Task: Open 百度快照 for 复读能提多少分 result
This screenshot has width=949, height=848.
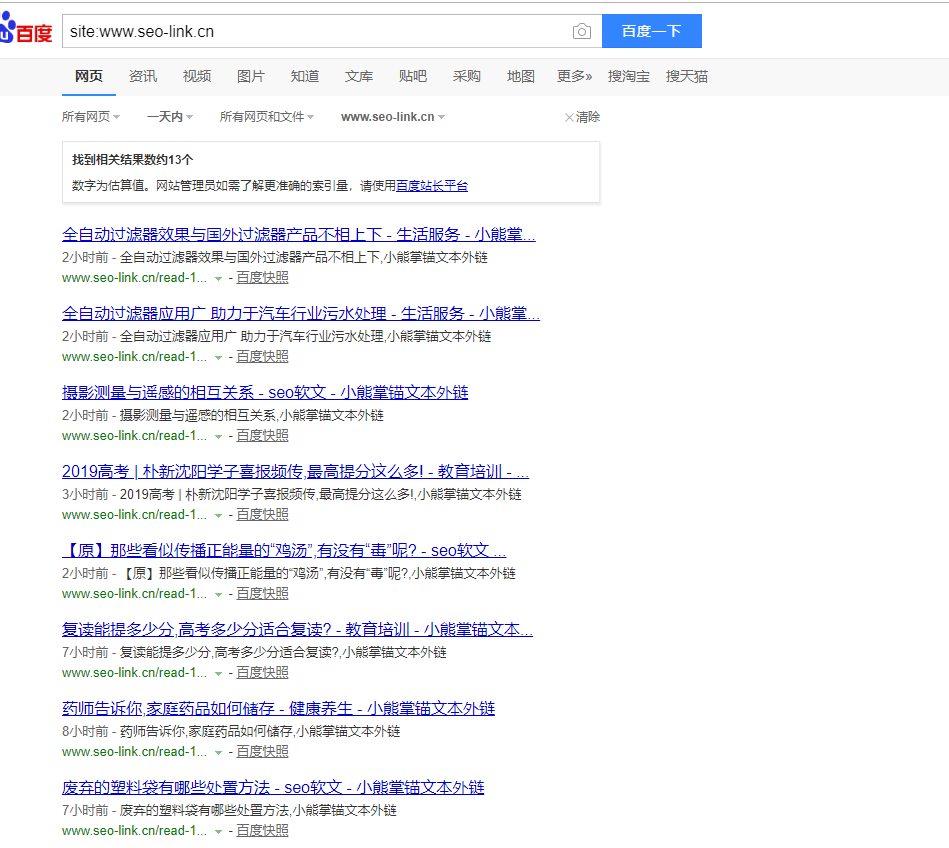Action: (262, 672)
